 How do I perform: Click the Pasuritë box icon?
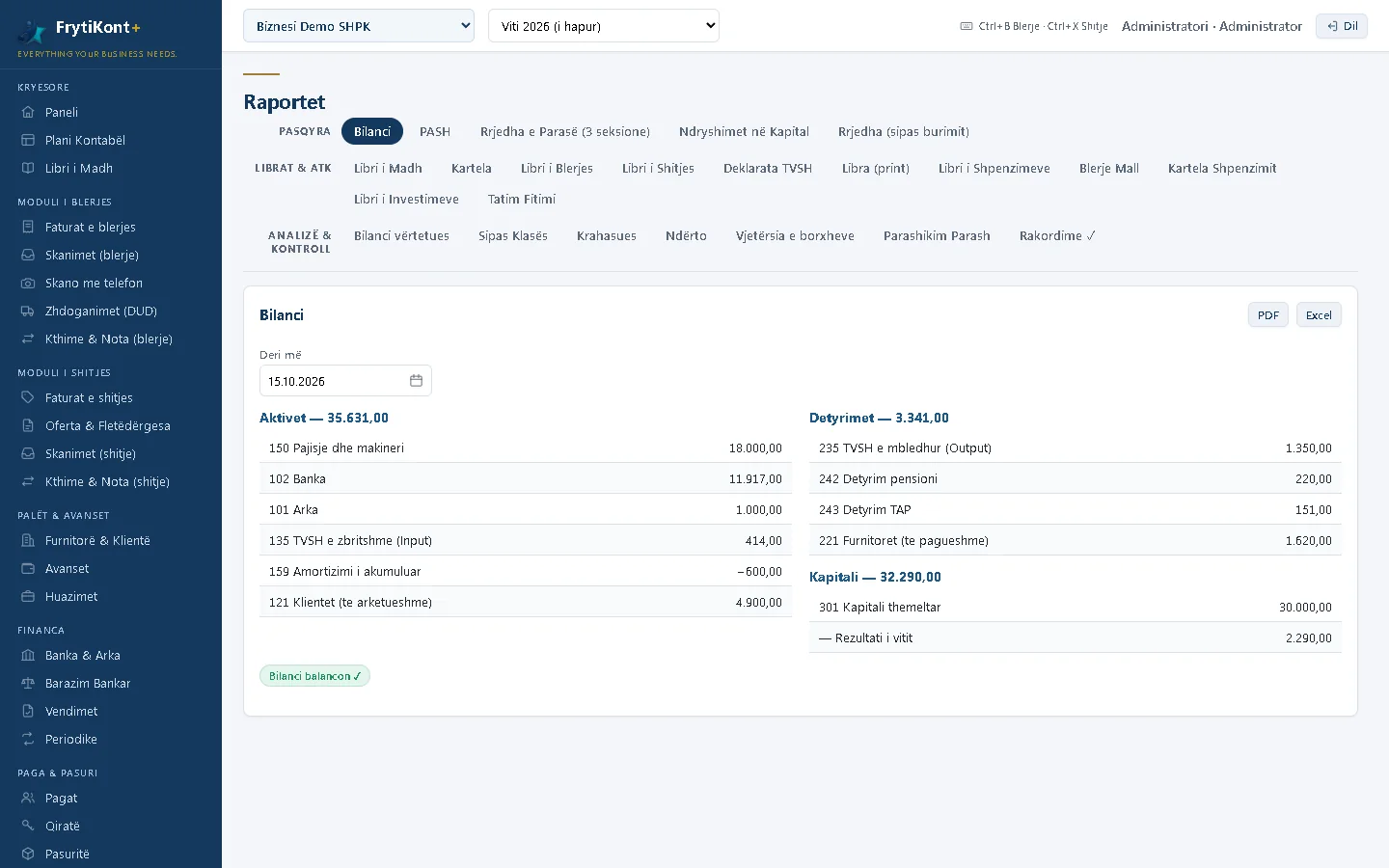[28, 854]
